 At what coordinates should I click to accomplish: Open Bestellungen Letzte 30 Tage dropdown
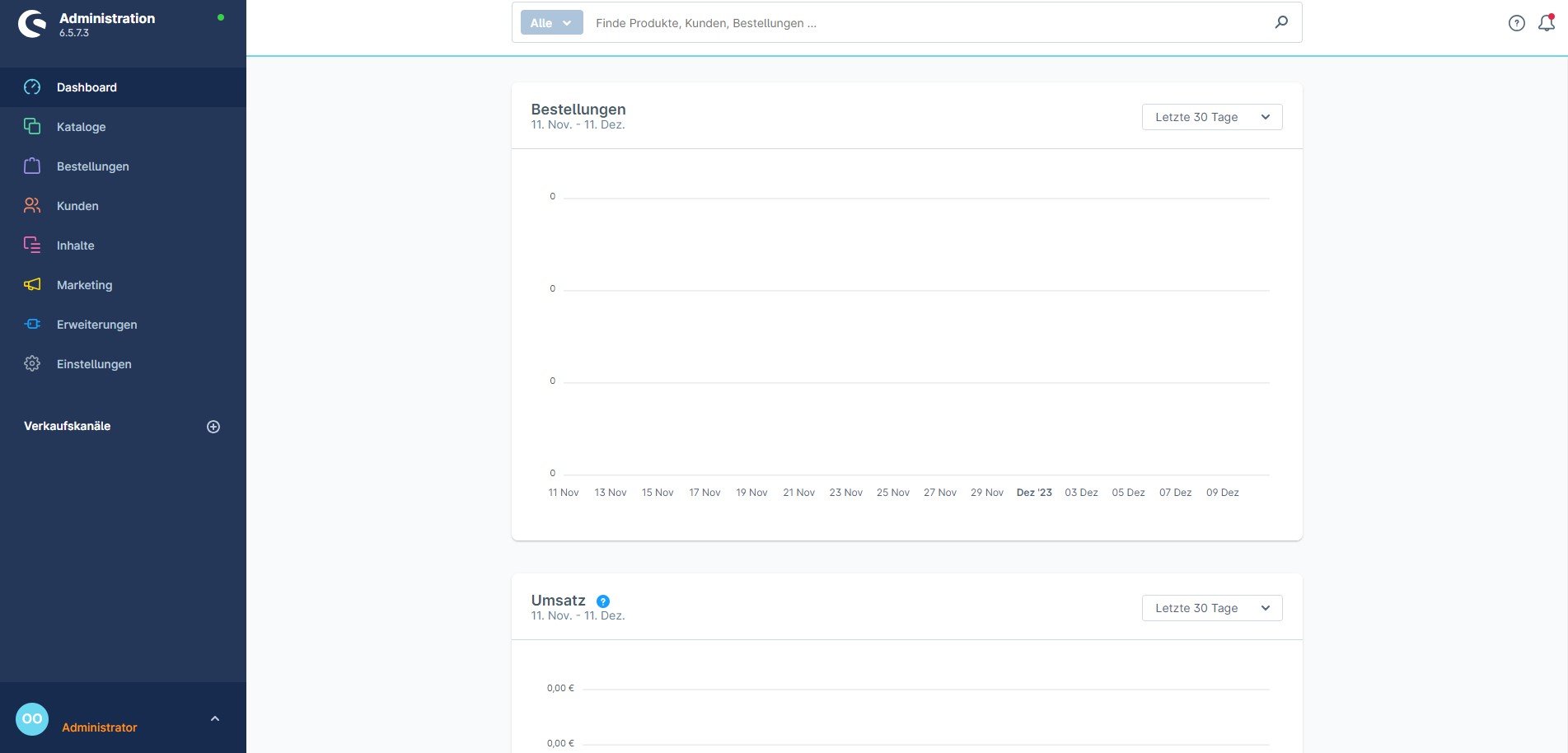[1211, 117]
